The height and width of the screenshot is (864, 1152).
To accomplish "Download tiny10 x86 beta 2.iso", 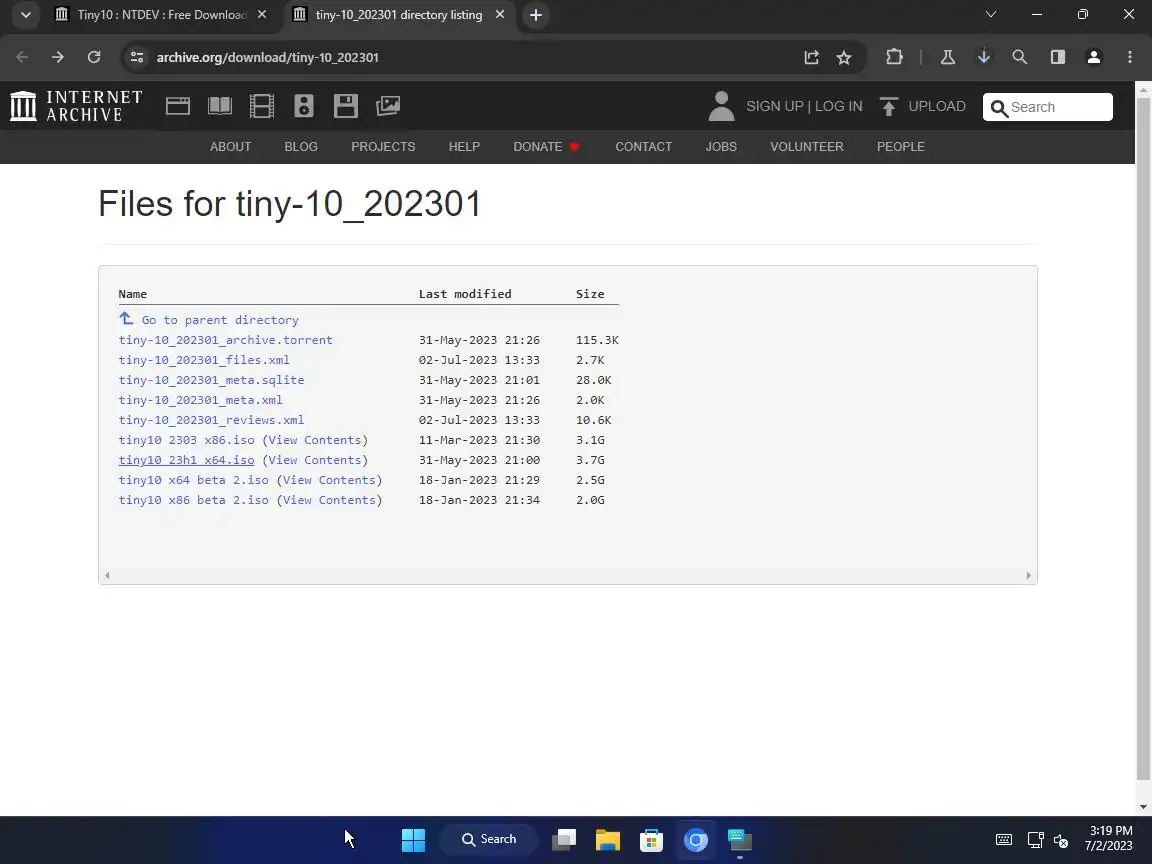I will coord(194,500).
